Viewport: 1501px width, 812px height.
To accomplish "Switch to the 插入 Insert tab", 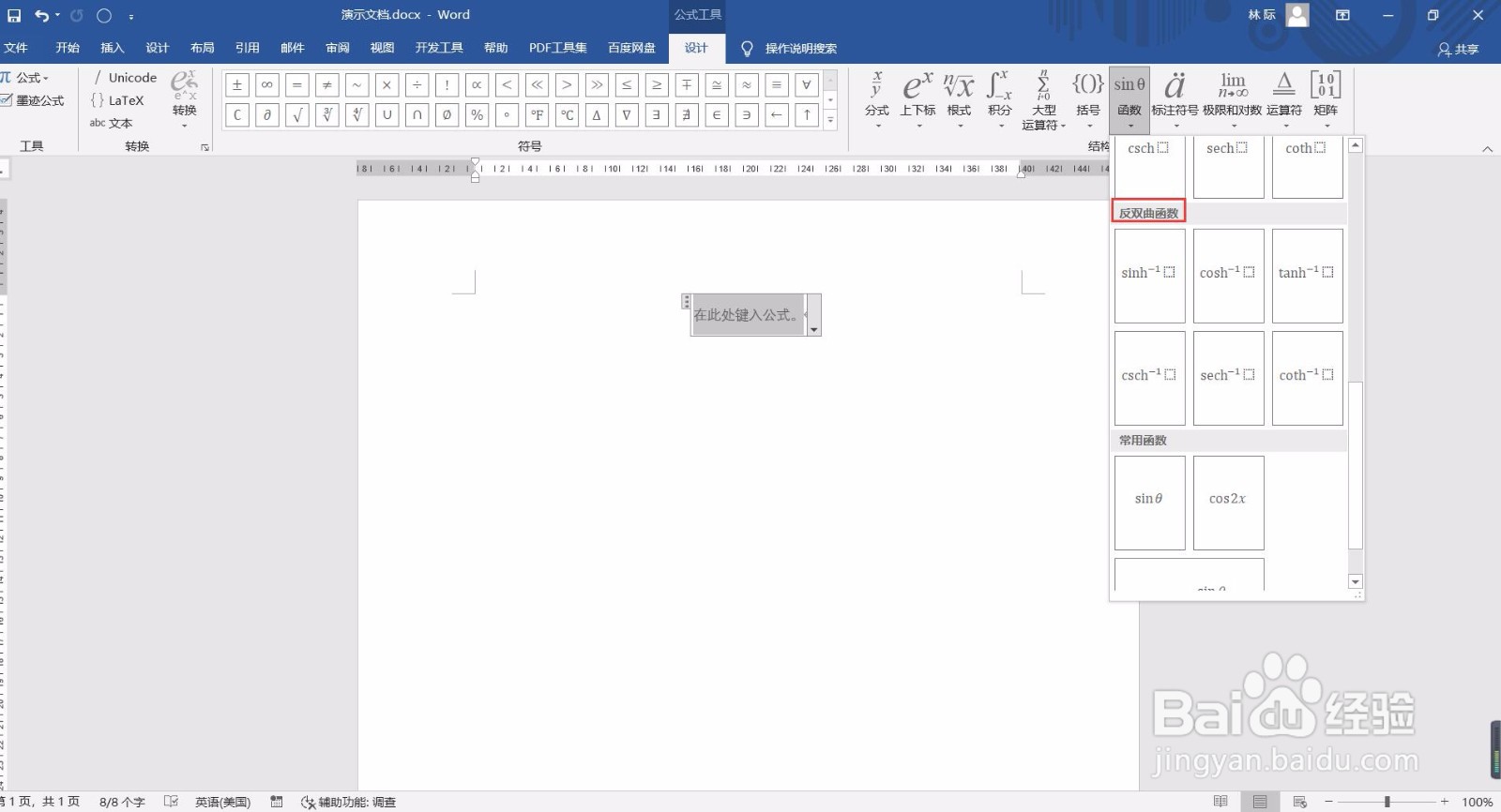I will coord(113,48).
